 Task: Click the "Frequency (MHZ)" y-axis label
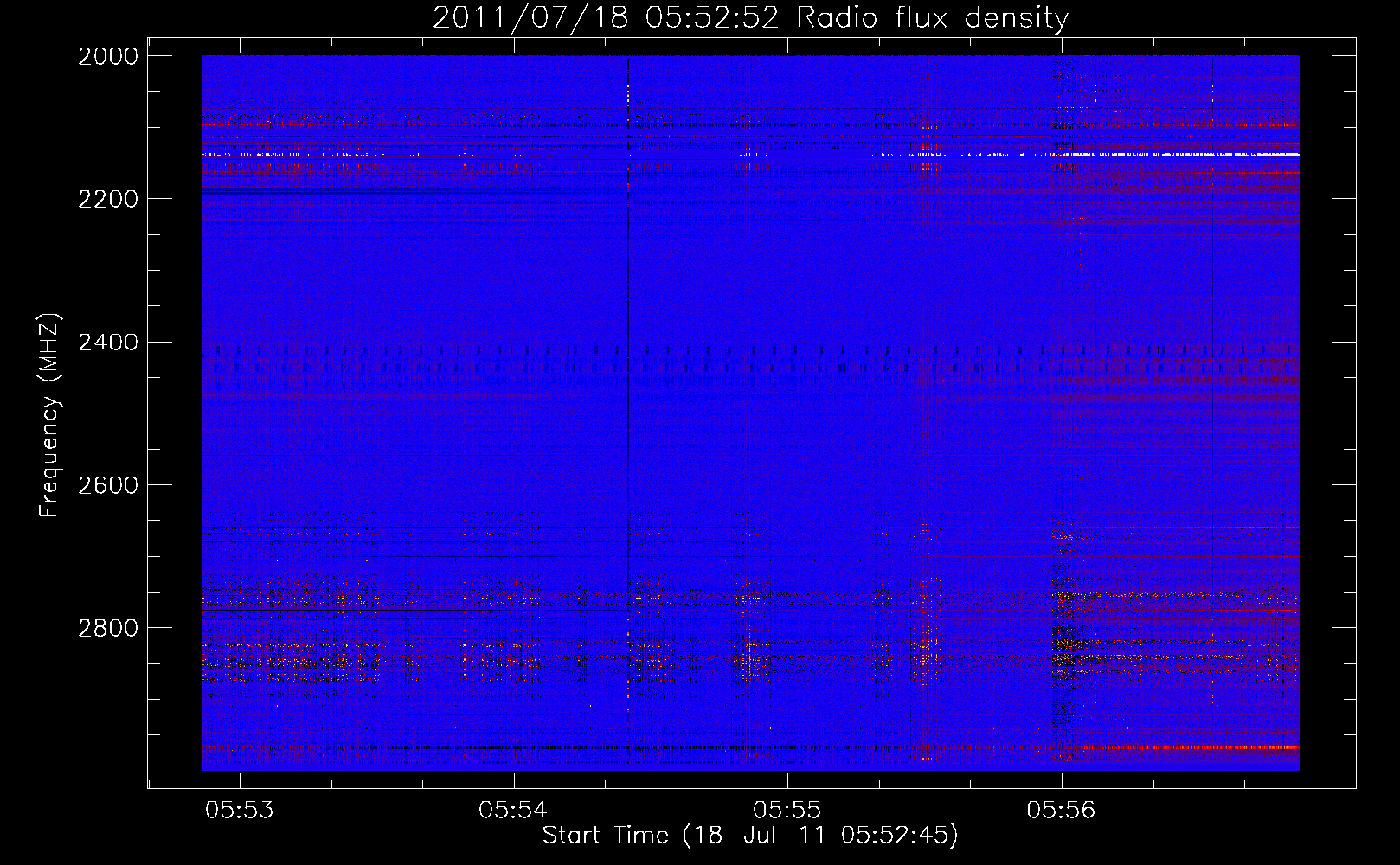[x=50, y=415]
